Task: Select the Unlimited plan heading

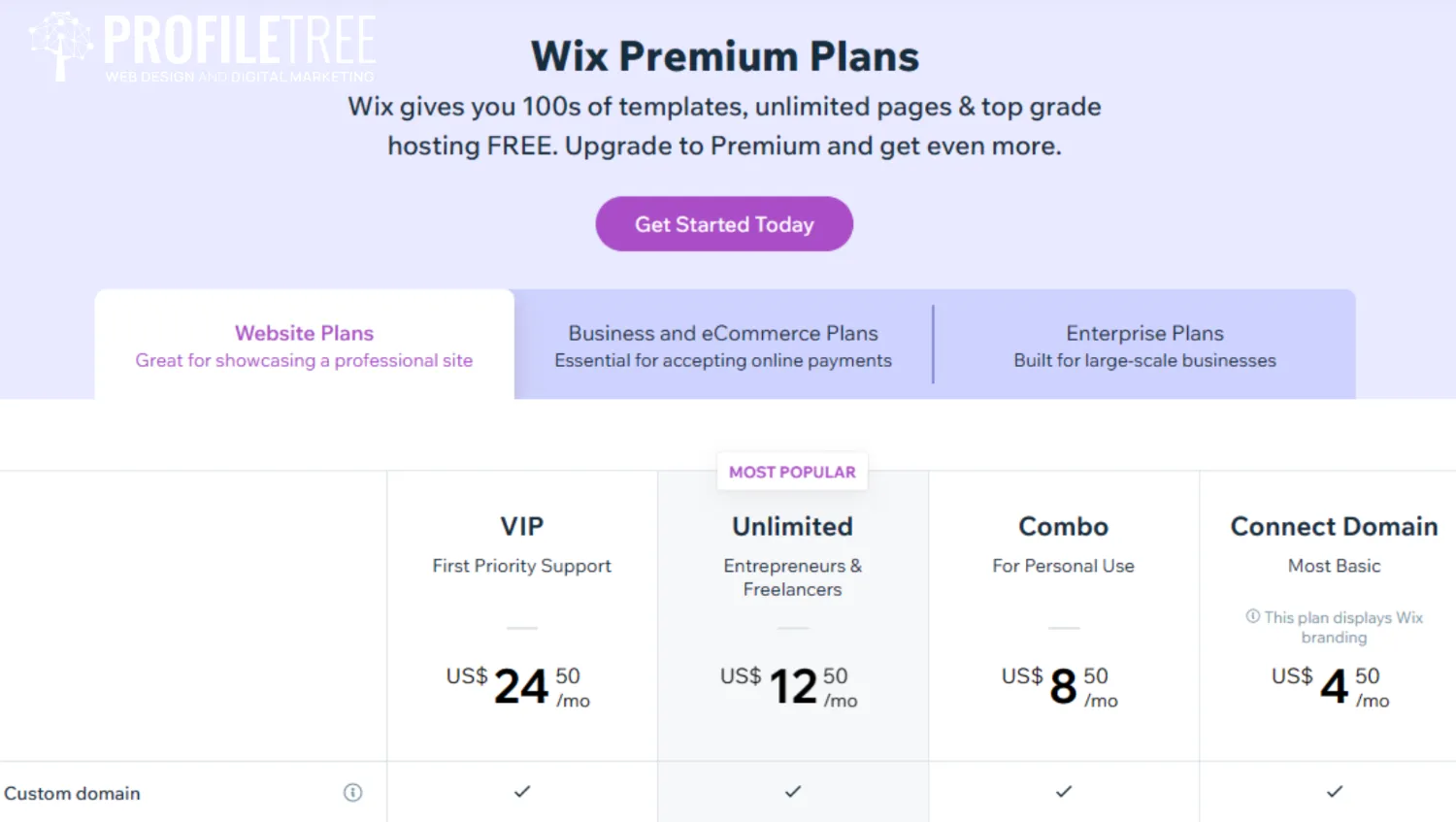Action: [x=792, y=526]
